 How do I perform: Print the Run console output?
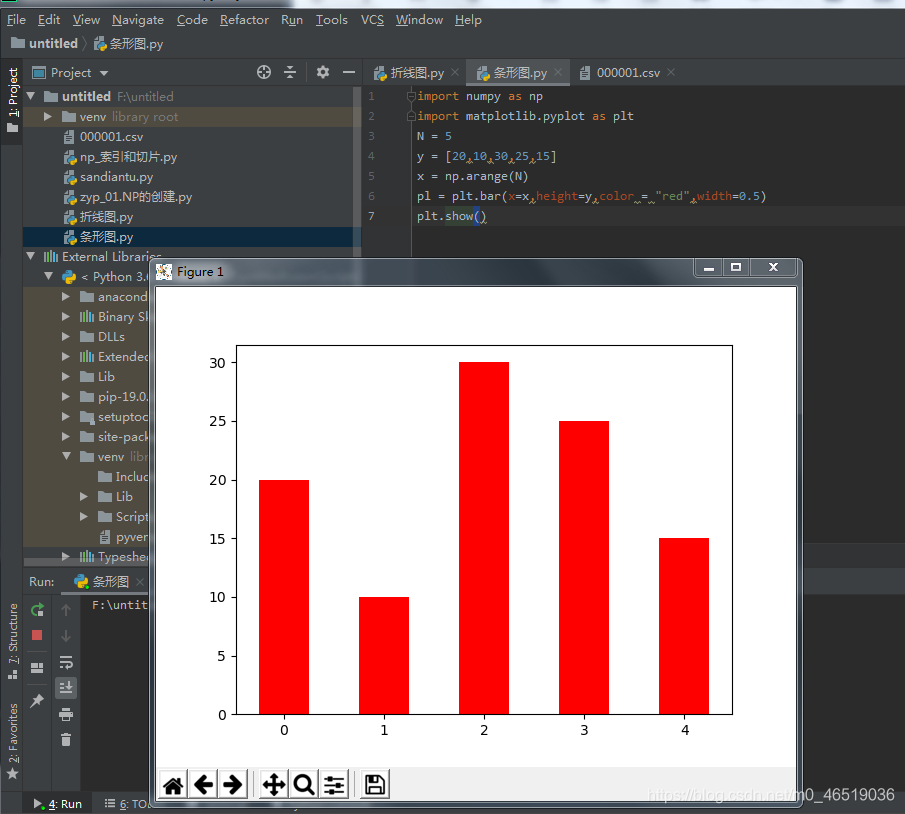coord(66,715)
